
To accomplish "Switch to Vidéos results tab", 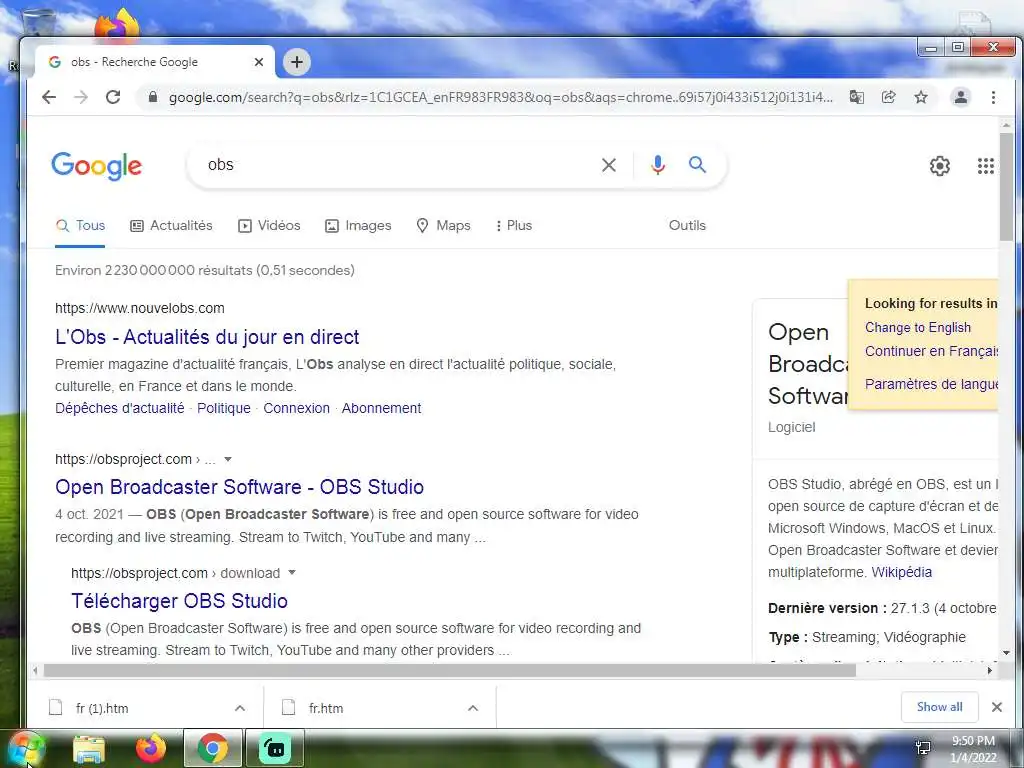I will (x=269, y=225).
